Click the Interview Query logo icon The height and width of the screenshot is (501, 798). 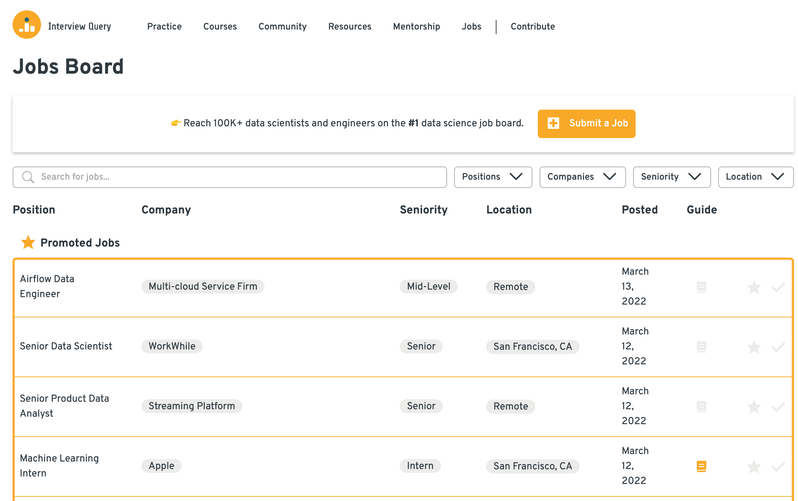point(27,26)
